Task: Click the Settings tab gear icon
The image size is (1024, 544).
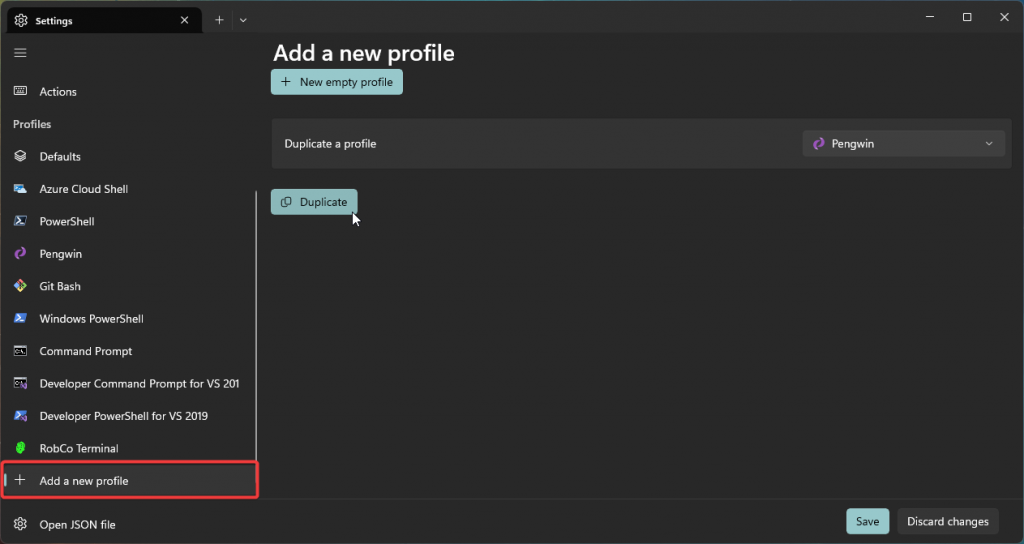Action: pos(21,20)
